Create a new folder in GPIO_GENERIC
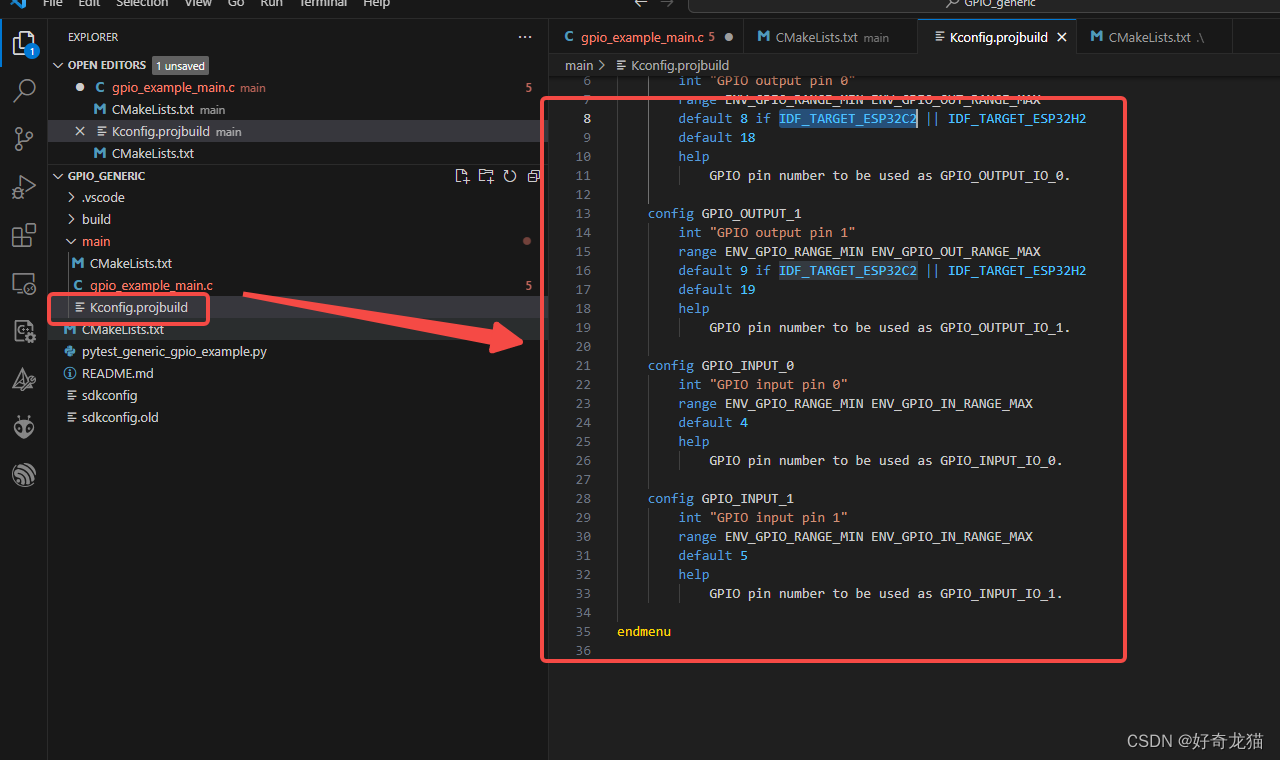Viewport: 1280px width, 760px height. tap(486, 176)
